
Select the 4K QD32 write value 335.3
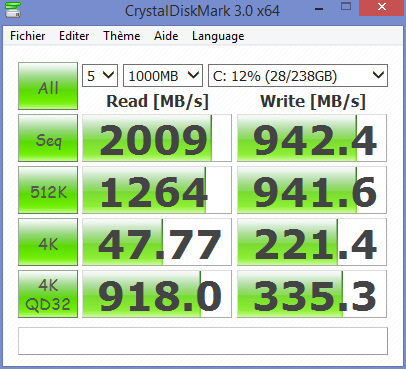312,294
